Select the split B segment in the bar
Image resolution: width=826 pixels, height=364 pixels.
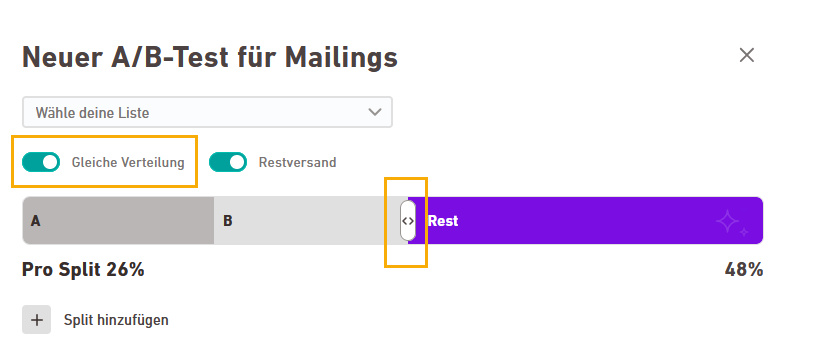click(x=310, y=220)
